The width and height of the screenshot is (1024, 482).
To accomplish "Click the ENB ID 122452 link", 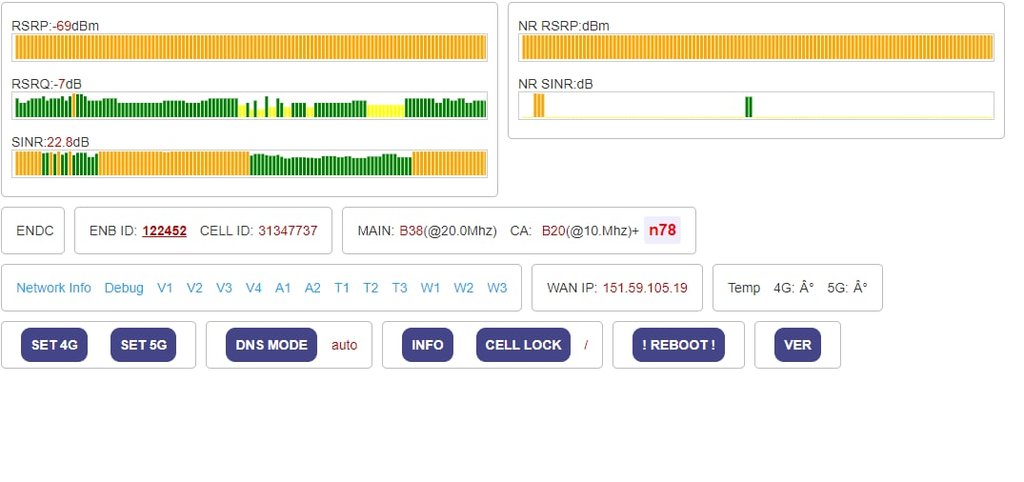I will coord(165,231).
